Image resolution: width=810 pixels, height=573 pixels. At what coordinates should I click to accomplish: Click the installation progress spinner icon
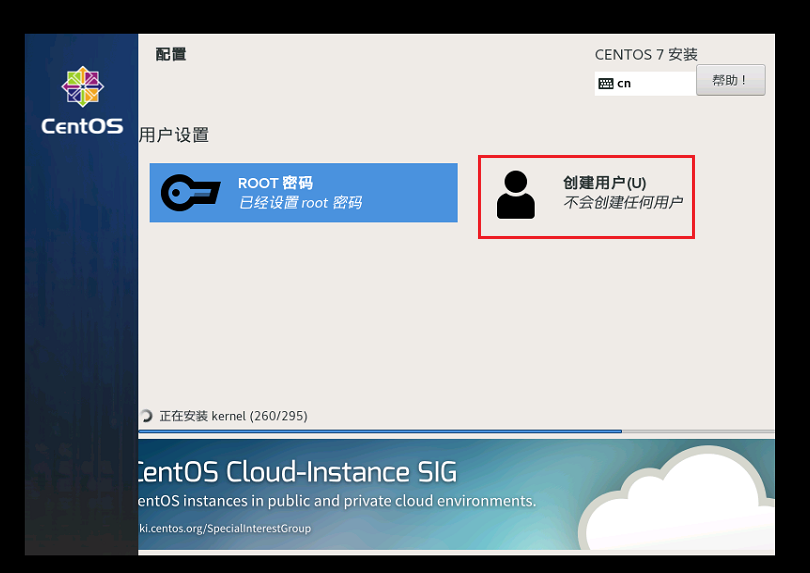146,416
